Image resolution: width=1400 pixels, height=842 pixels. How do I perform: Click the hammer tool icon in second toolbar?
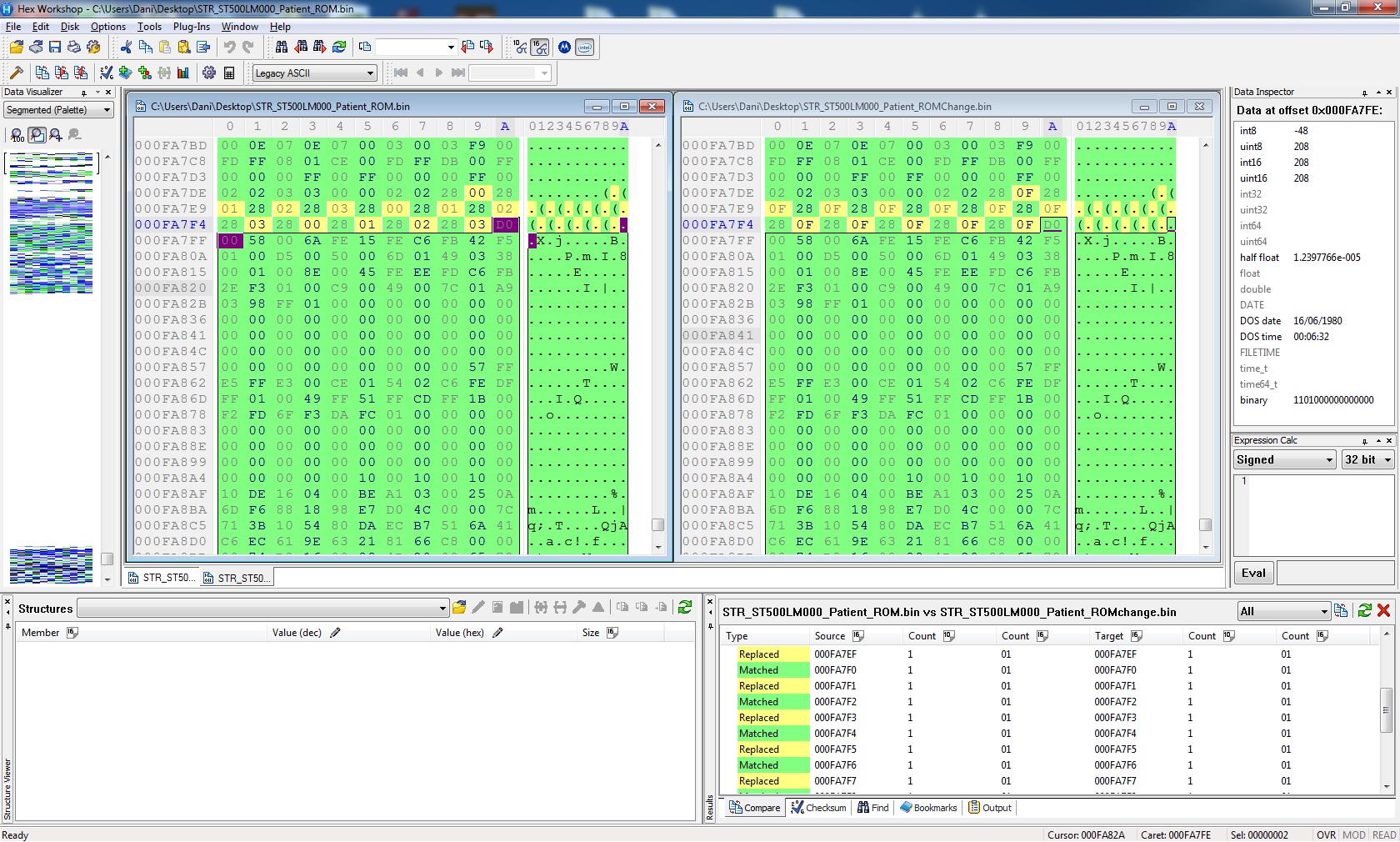click(x=17, y=73)
